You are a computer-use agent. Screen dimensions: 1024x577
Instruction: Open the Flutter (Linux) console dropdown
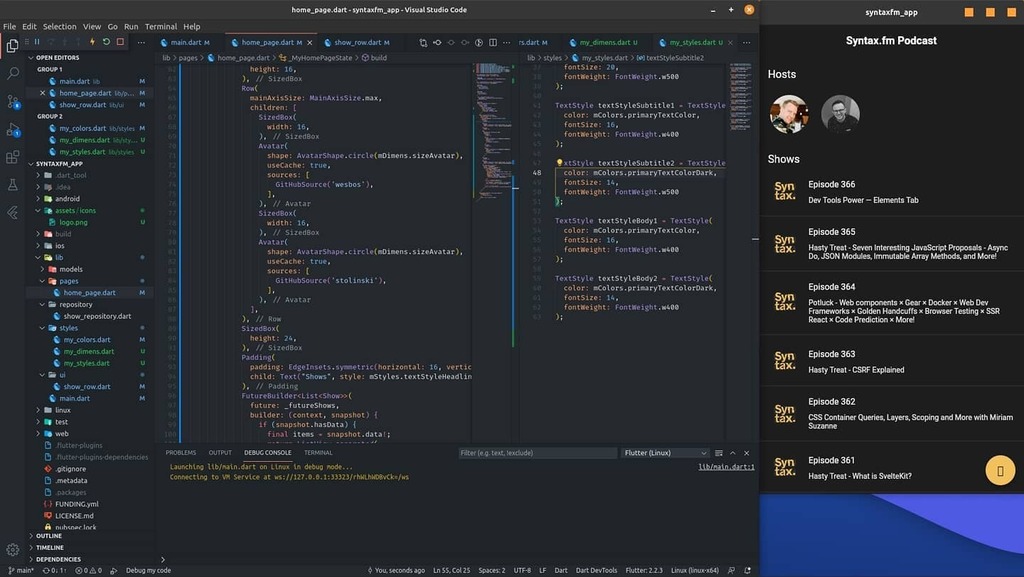pyautogui.click(x=665, y=453)
